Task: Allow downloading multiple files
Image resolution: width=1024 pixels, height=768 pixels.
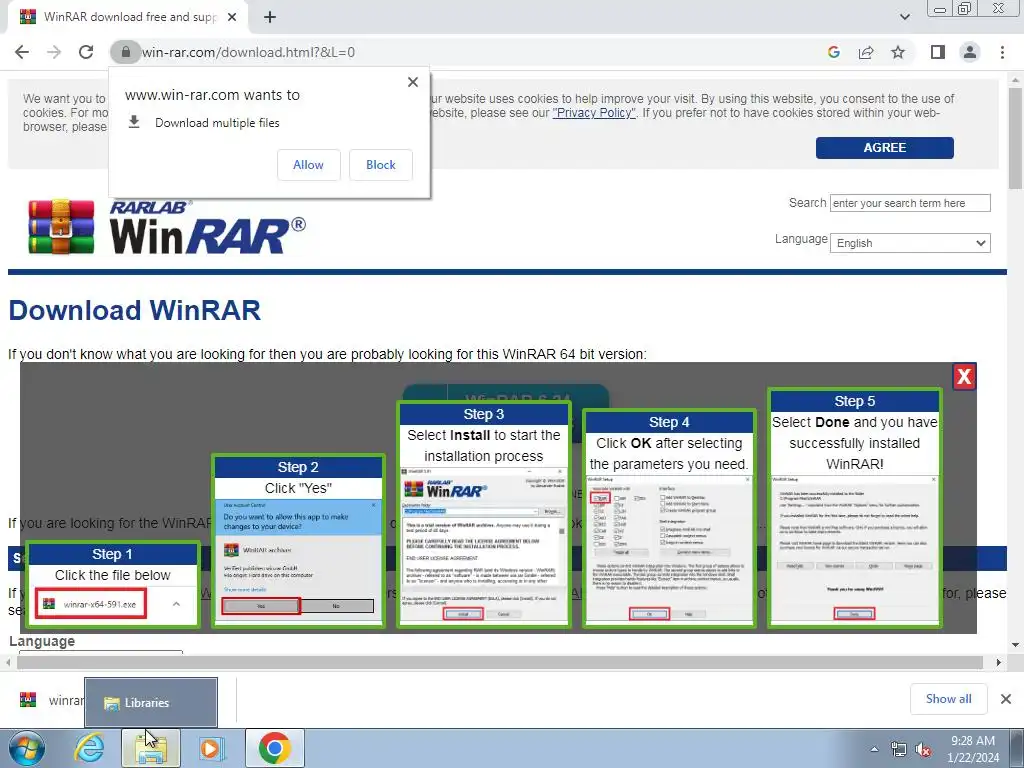Action: (308, 165)
